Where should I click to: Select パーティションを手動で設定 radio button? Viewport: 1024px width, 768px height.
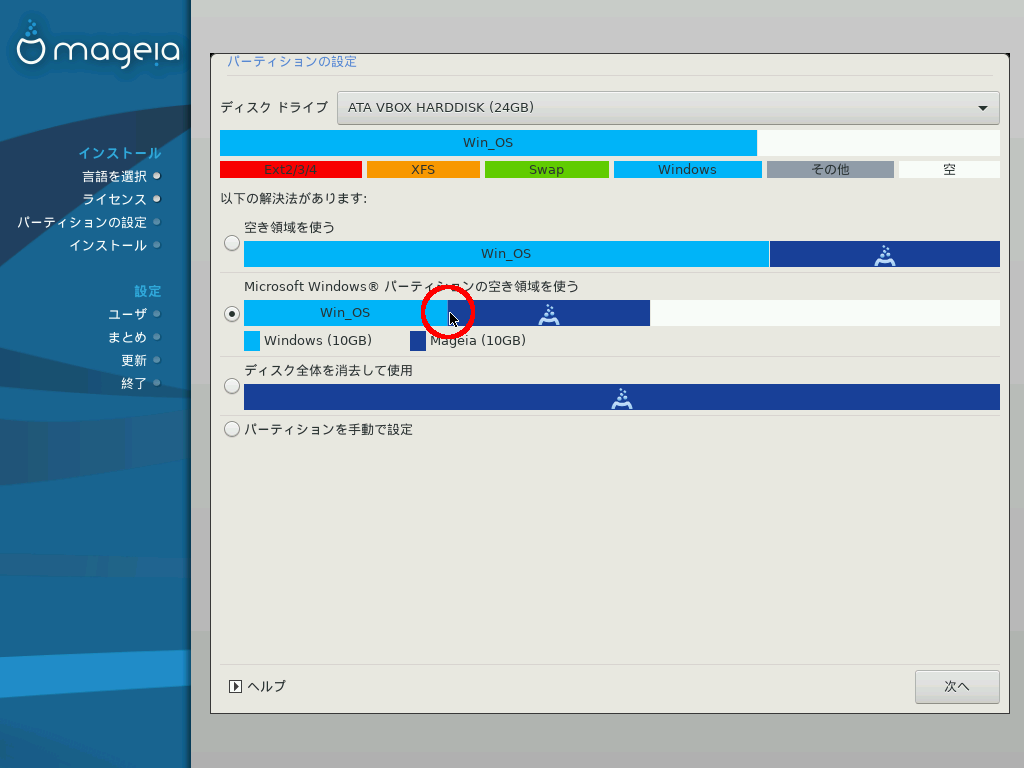(232, 429)
